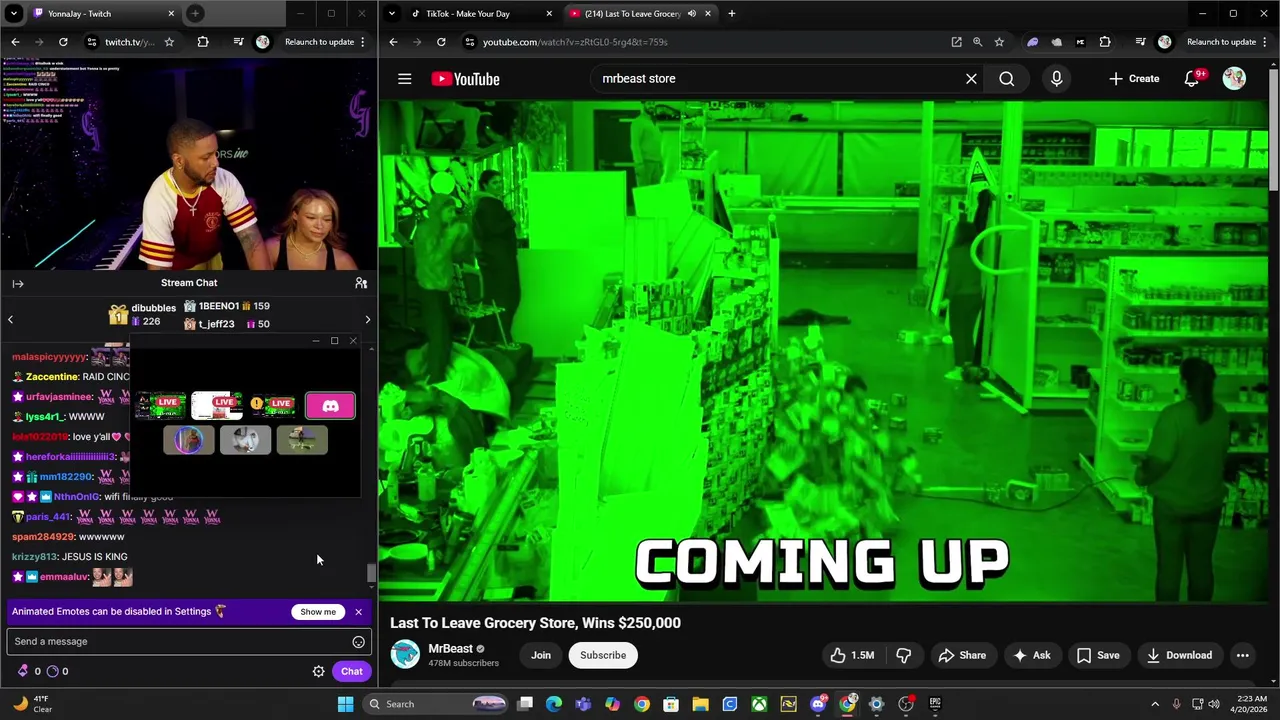Subscribe to the MrBeast channel

(603, 655)
